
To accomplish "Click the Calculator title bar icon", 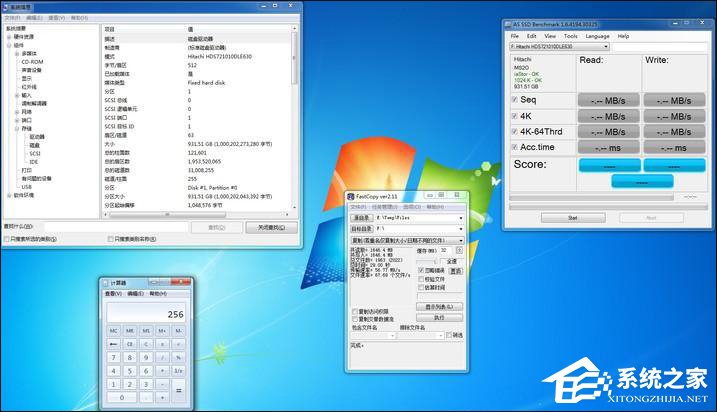I will click(106, 283).
